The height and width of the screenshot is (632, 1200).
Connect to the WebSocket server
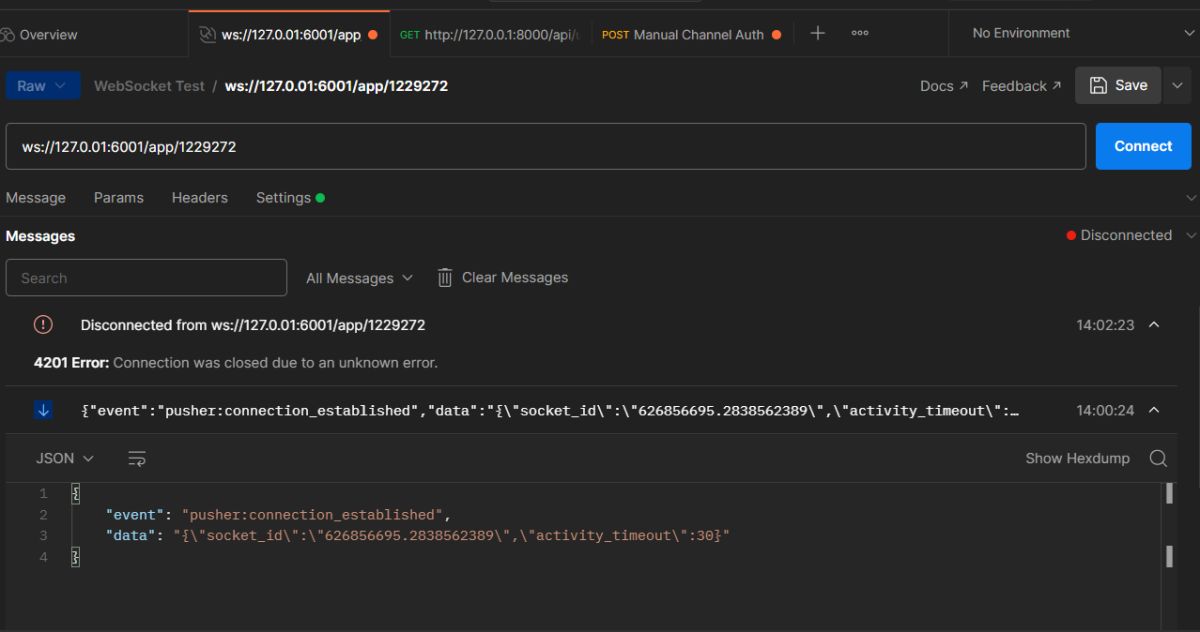1143,146
